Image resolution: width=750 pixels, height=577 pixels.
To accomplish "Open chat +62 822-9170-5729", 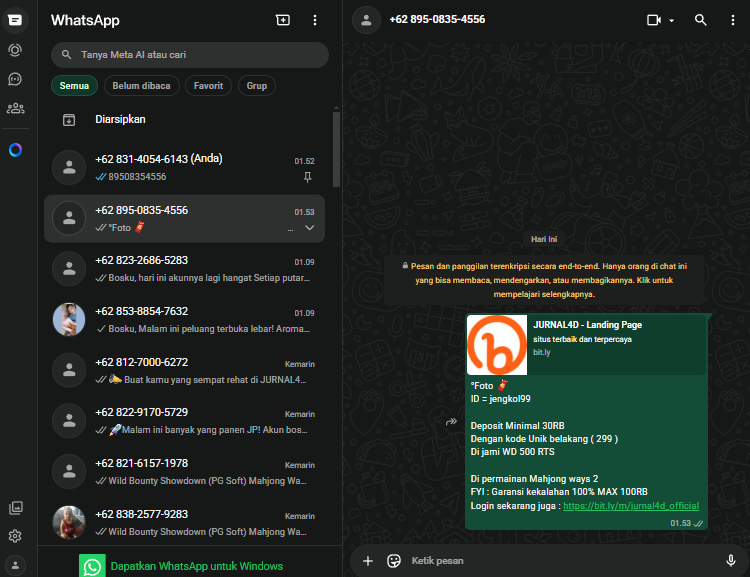I will coord(184,421).
